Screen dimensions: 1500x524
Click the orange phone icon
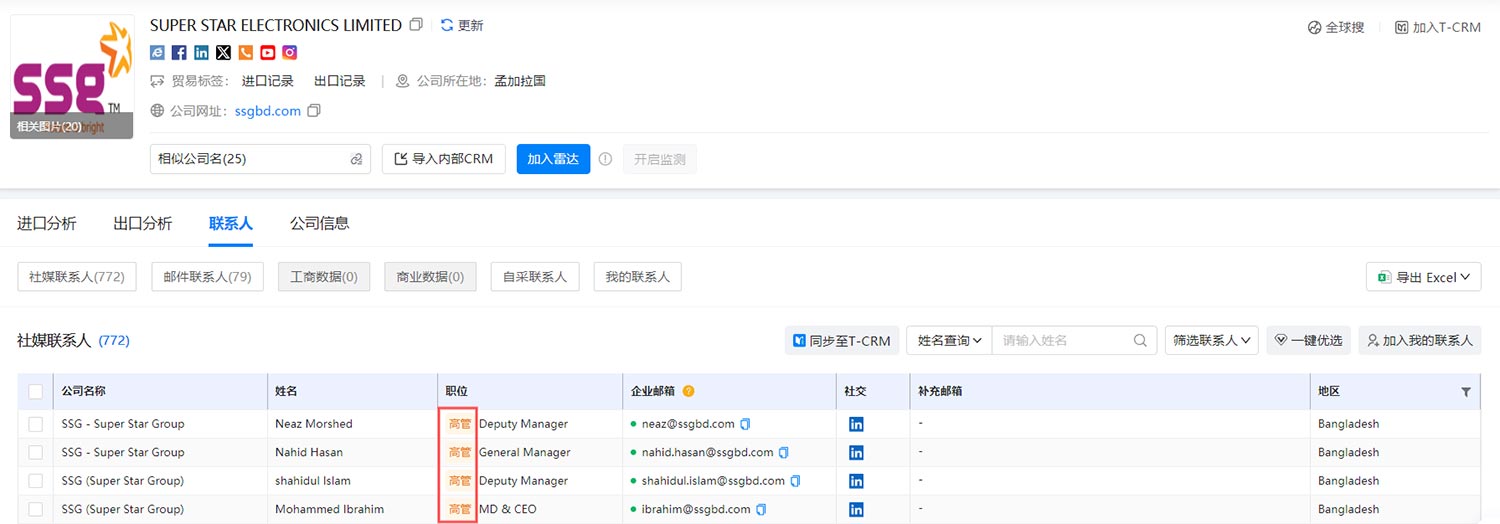tap(245, 52)
